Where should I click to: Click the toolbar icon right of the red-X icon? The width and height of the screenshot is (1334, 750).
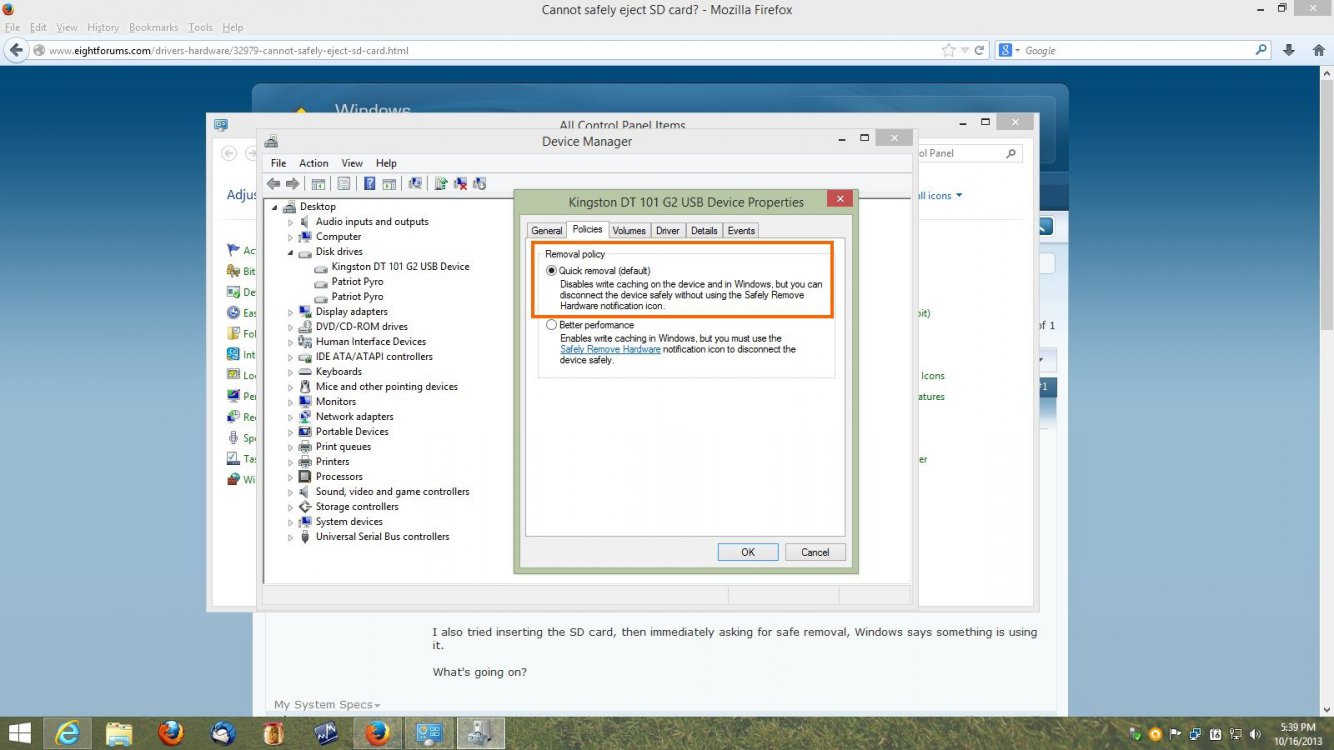(x=480, y=184)
